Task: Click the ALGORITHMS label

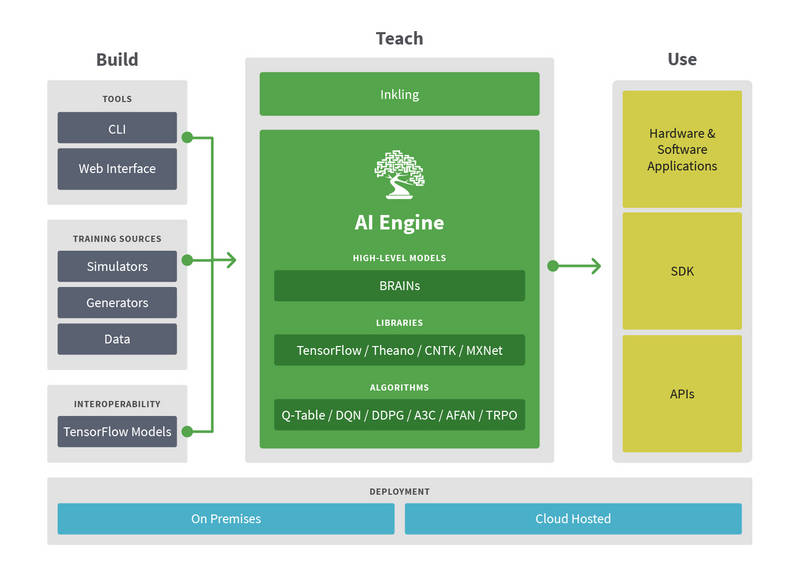Action: tap(399, 388)
